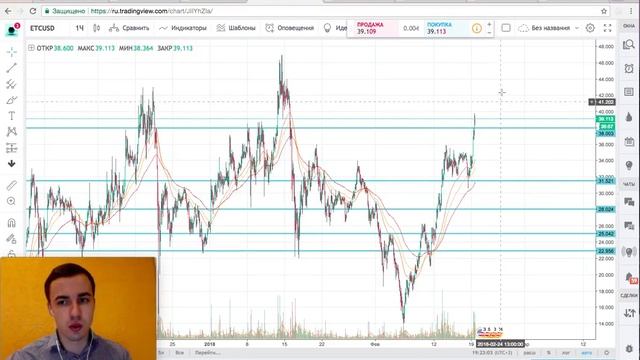This screenshot has height=360, width=640.
Task: Click the 31.521 horizontal level label
Action: pos(606,181)
